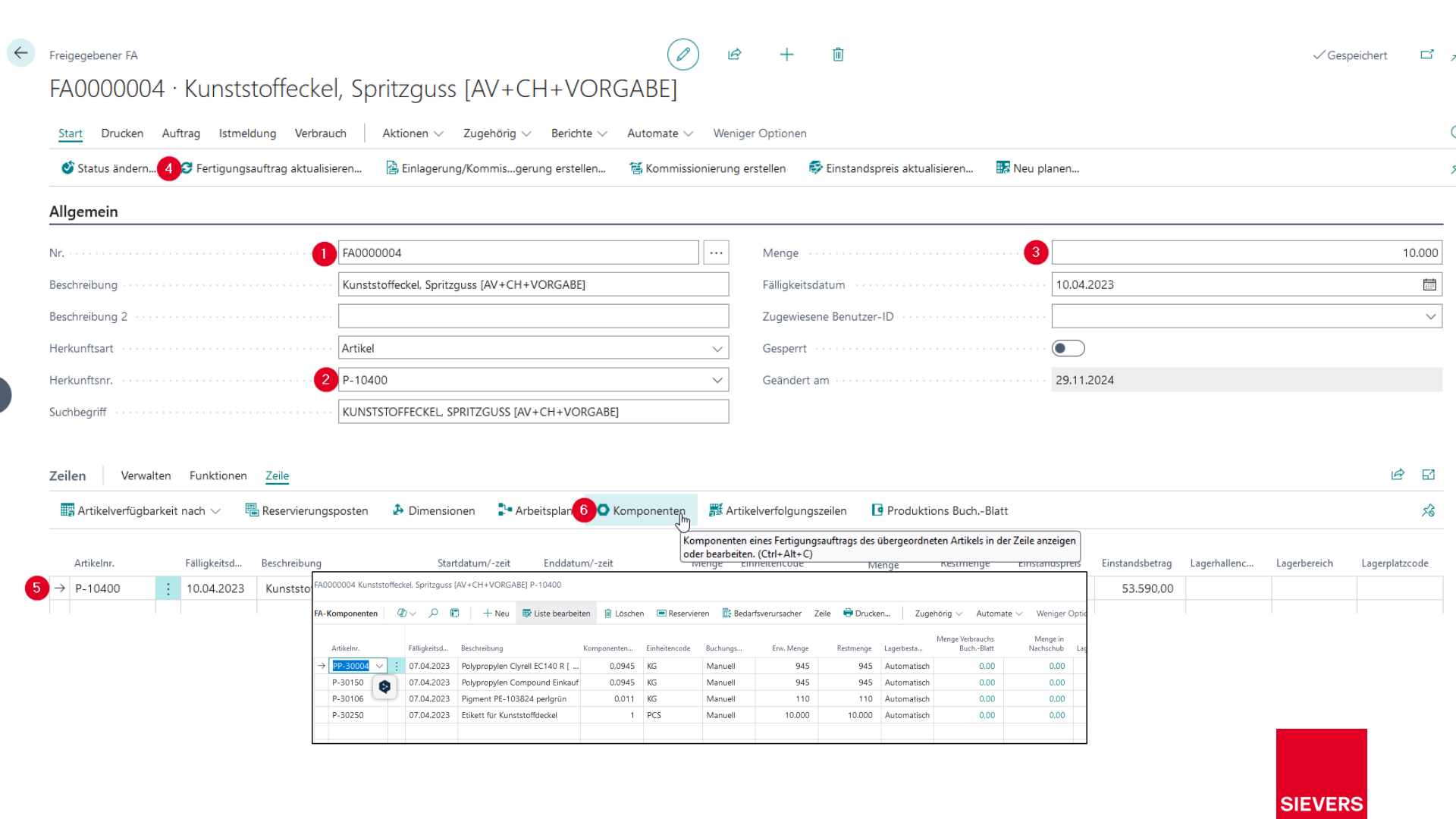Click the Beschreibung 2 input field
Viewport: 1456px width, 819px height.
click(533, 316)
